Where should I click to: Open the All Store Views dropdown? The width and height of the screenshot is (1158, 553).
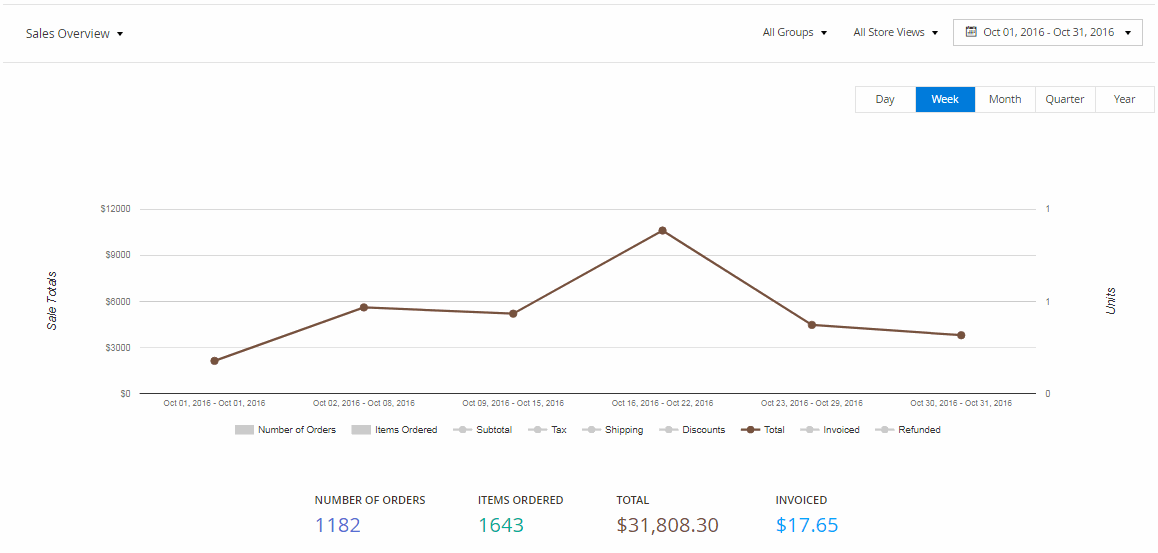point(896,32)
